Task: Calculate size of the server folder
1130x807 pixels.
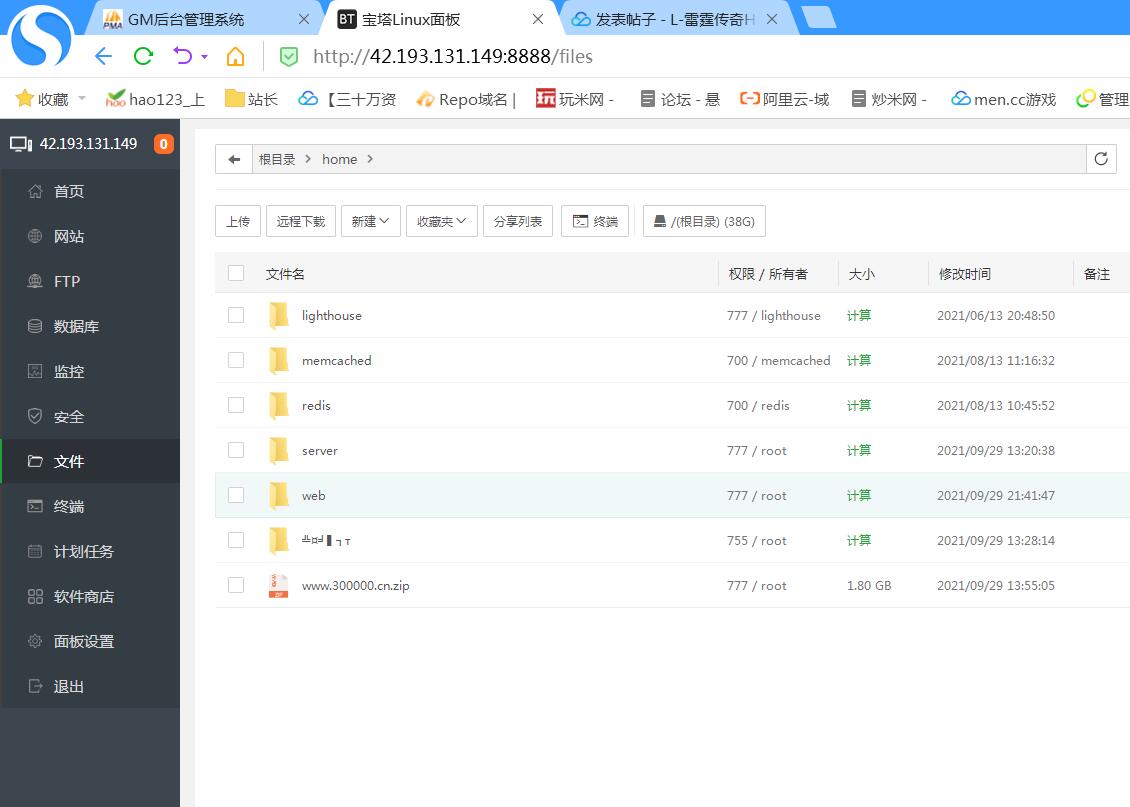Action: (x=858, y=451)
